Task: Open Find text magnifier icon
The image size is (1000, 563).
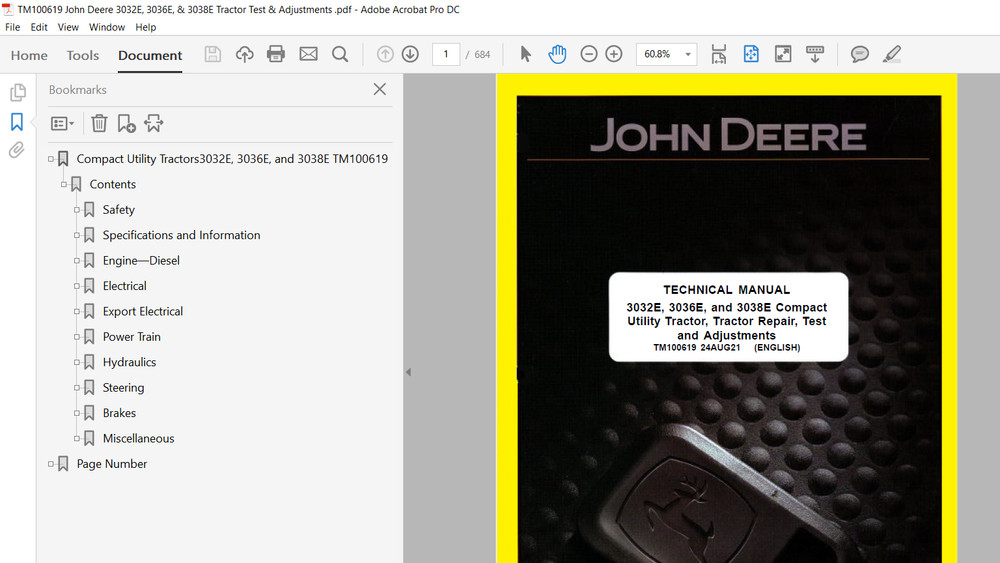Action: pos(340,54)
